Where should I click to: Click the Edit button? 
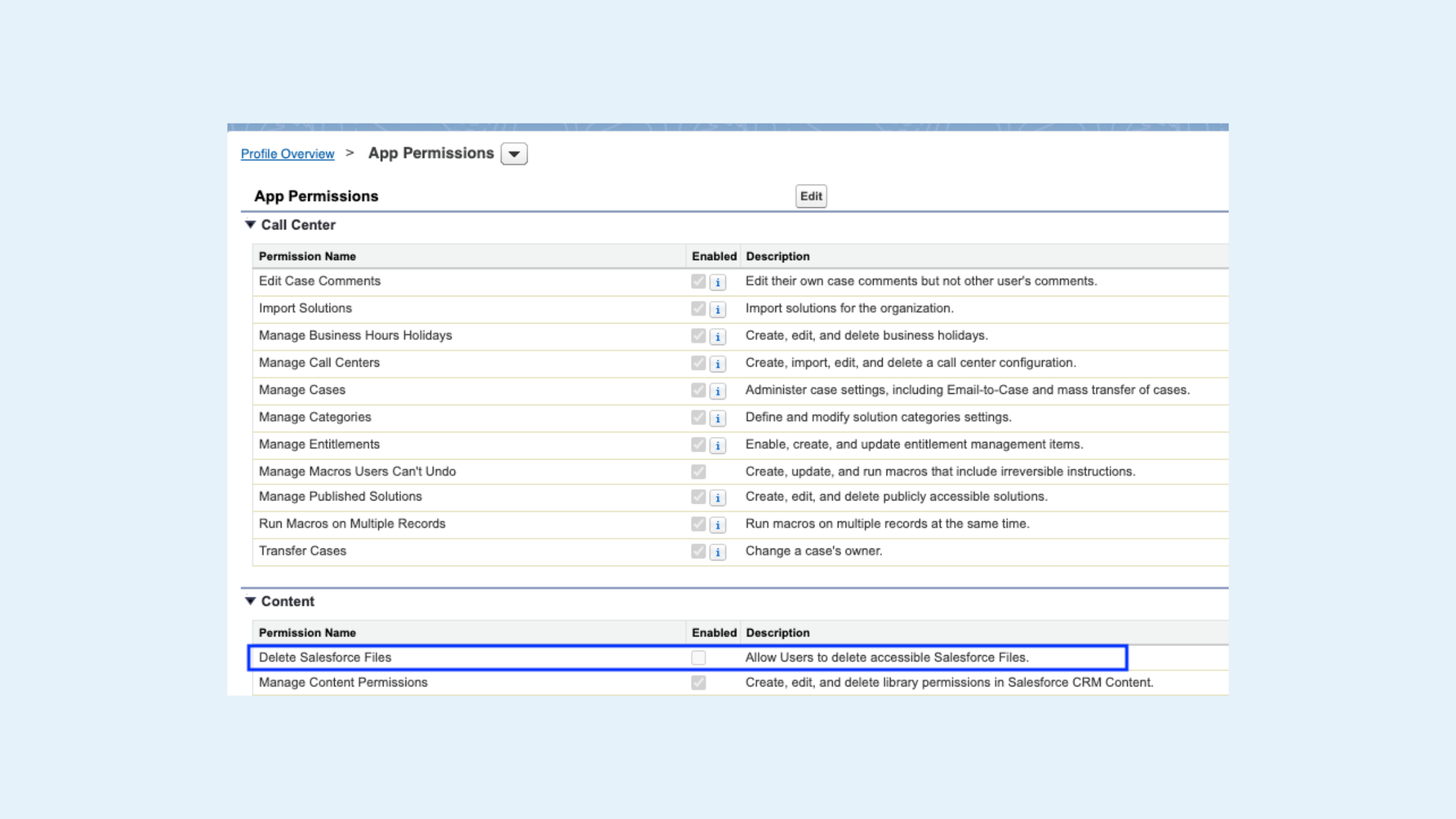click(x=811, y=196)
